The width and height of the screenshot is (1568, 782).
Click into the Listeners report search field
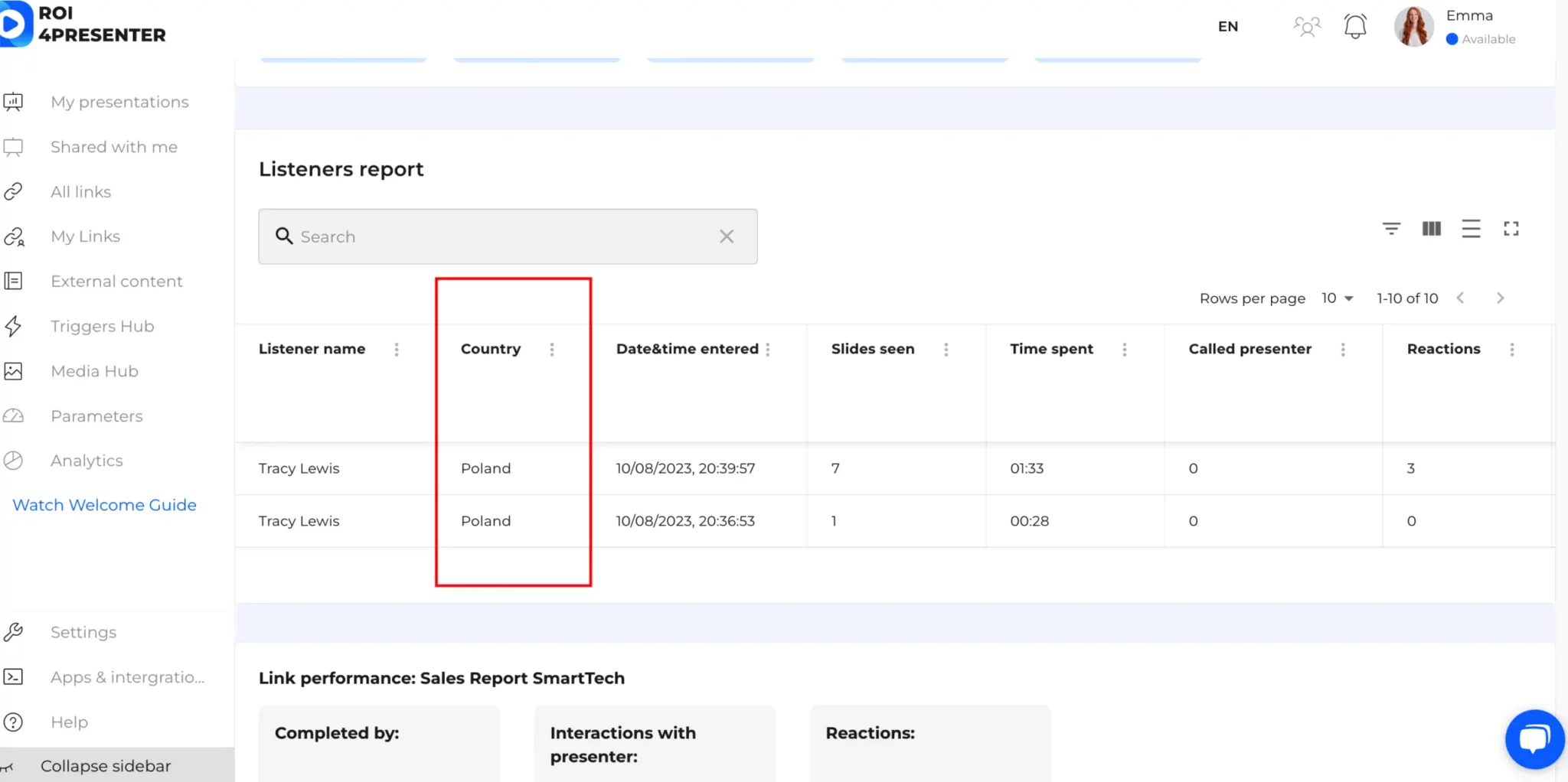[498, 237]
